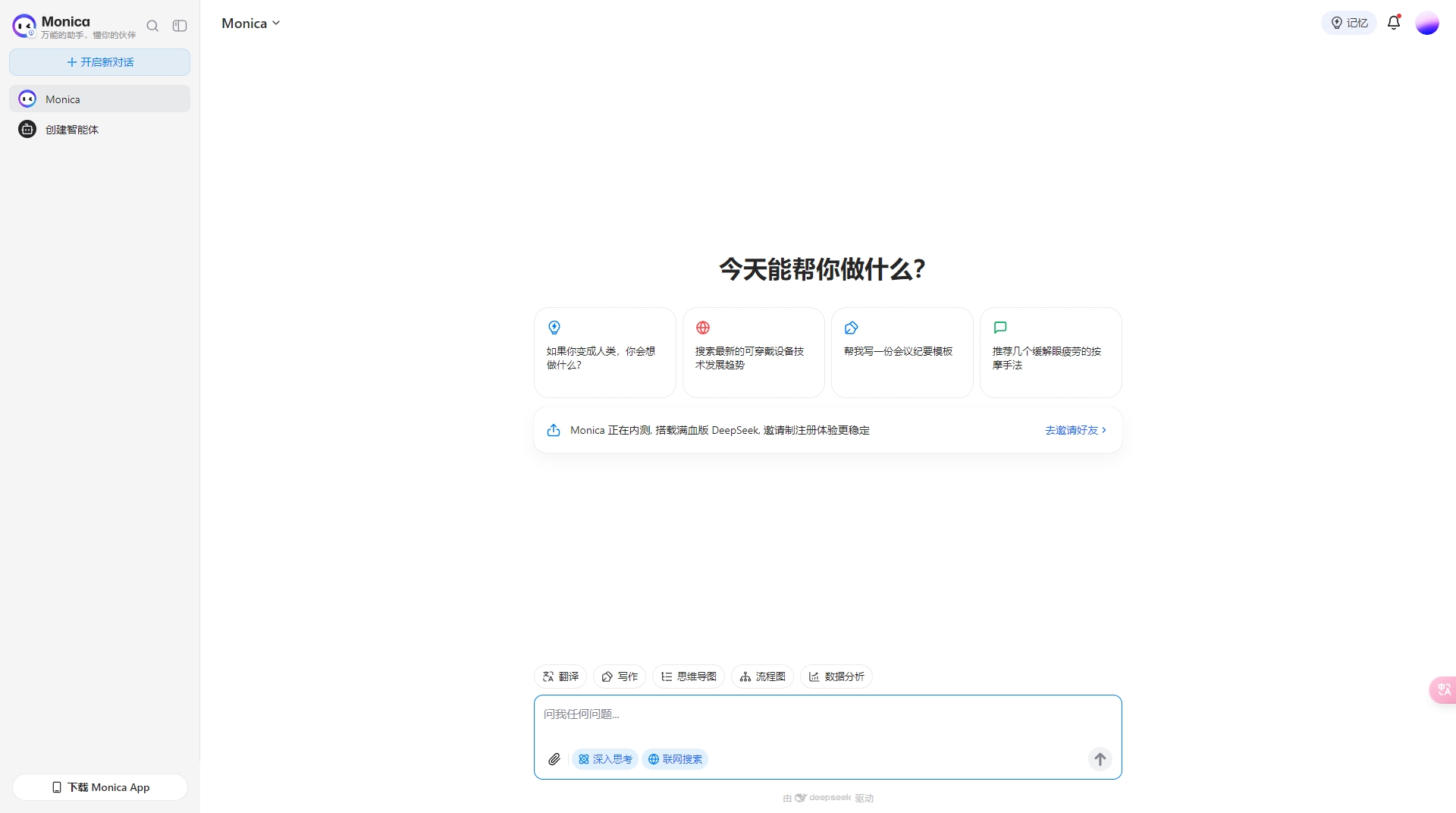Screen dimensions: 1456x813
Task: Open the floating translate widget at right edge
Action: click(1443, 689)
